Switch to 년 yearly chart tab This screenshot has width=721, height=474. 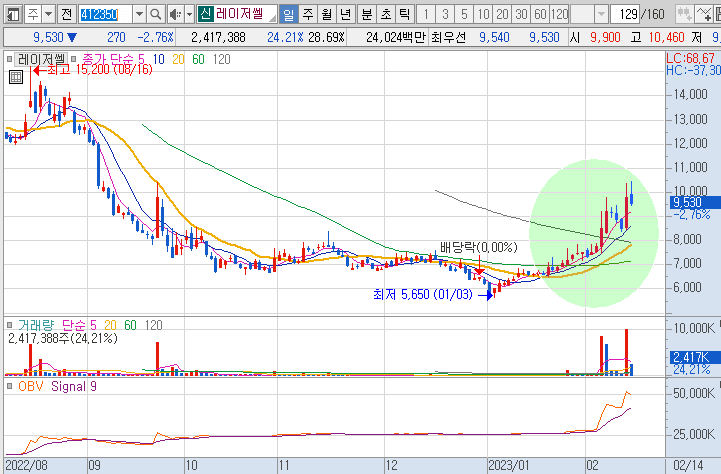point(346,15)
